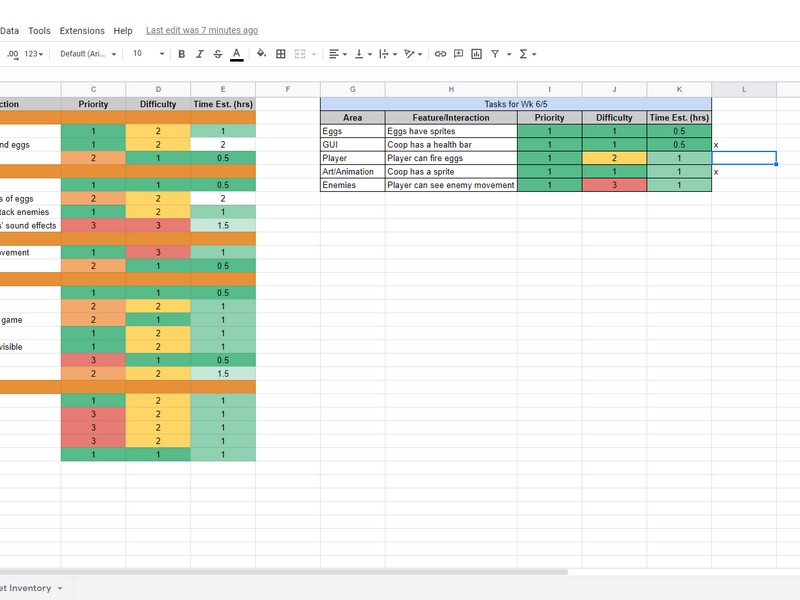This screenshot has width=800, height=600.
Task: Expand the horizontal align options
Action: pos(336,54)
